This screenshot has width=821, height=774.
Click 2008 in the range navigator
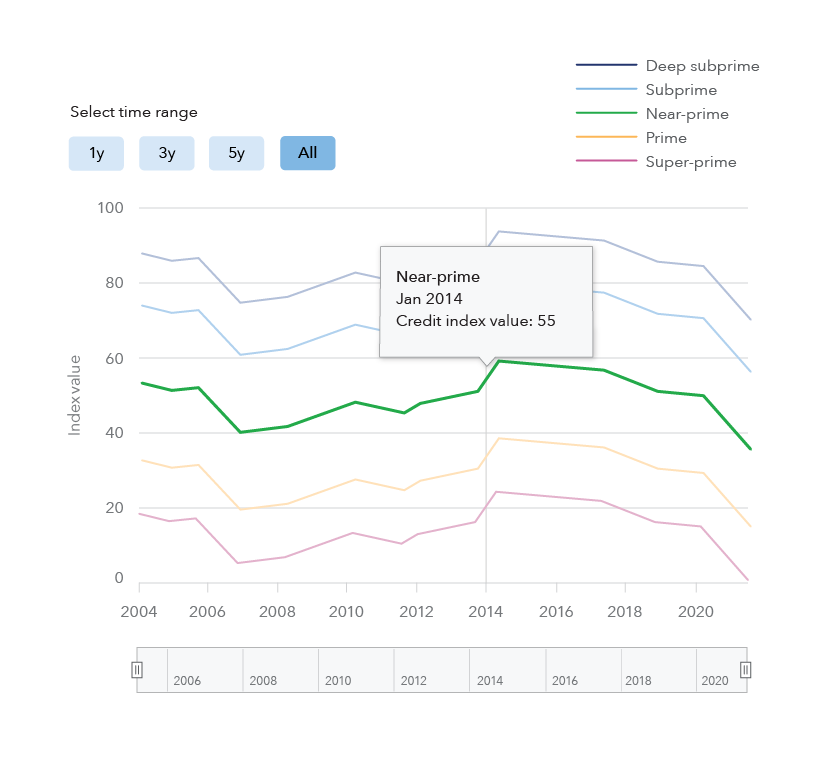pos(263,681)
